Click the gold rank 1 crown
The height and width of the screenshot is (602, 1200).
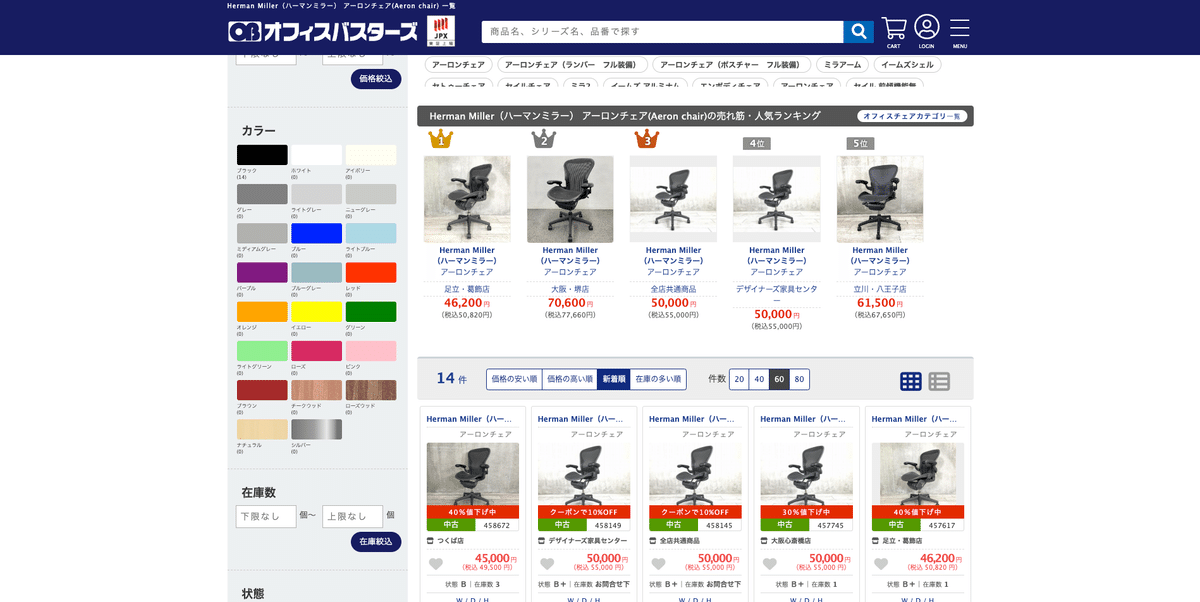pos(441,139)
